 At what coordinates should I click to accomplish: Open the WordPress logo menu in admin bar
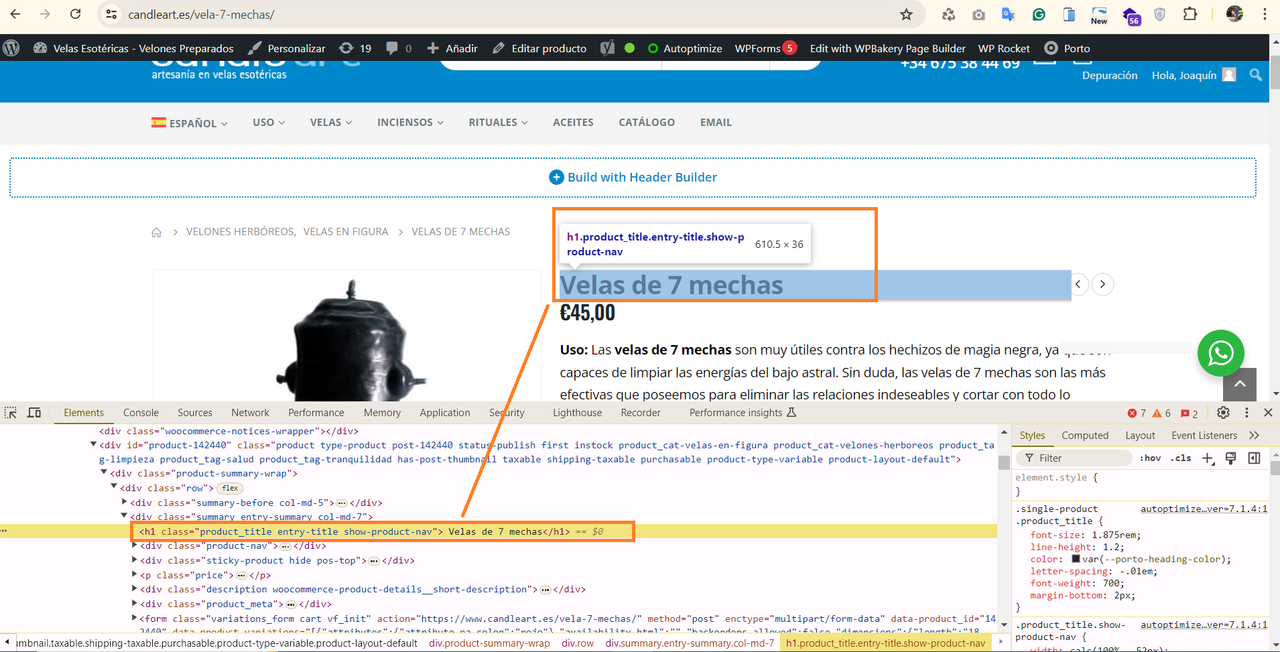pos(12,48)
